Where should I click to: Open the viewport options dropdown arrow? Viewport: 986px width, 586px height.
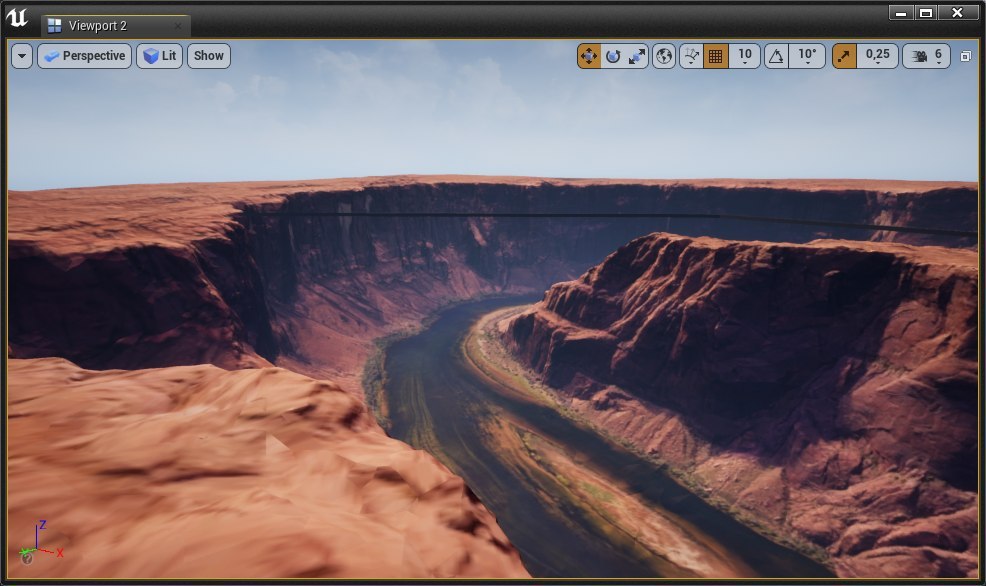(x=22, y=56)
